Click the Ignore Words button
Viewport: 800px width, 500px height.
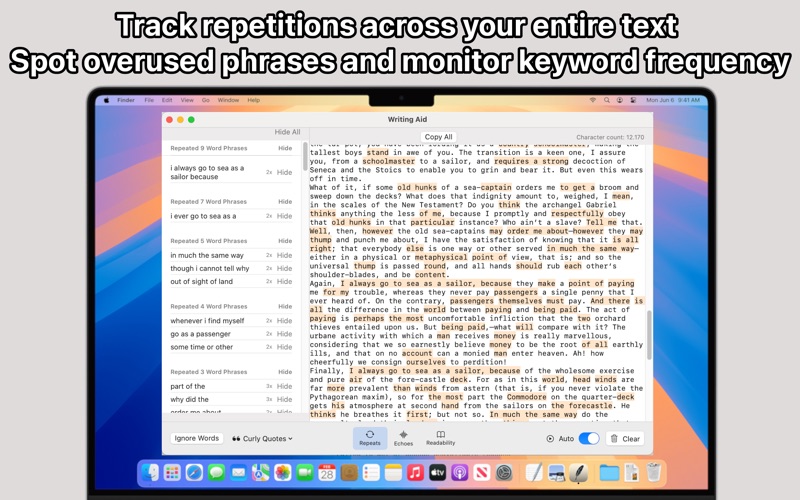click(x=196, y=438)
